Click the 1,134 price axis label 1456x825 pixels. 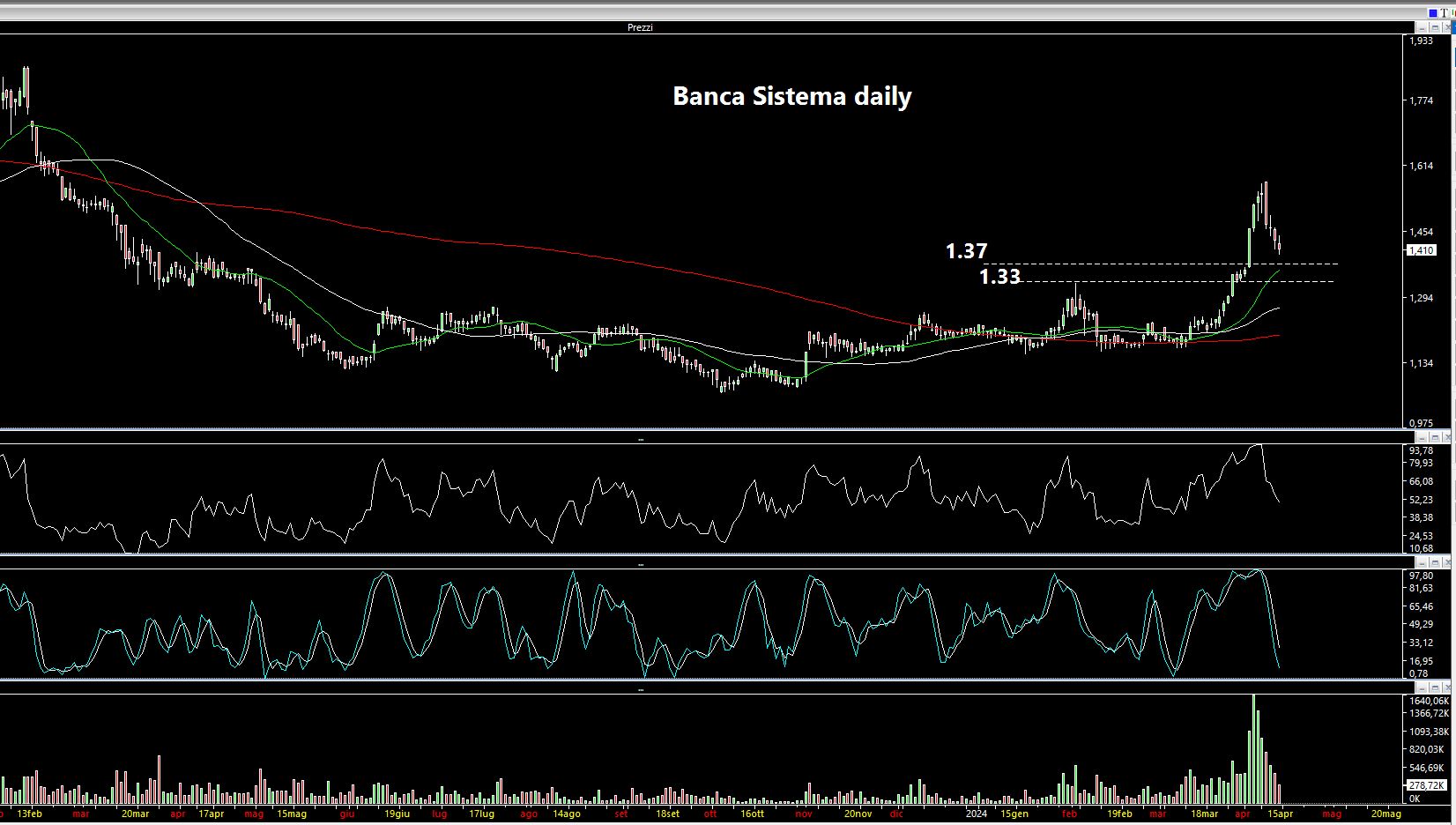pyautogui.click(x=1421, y=363)
